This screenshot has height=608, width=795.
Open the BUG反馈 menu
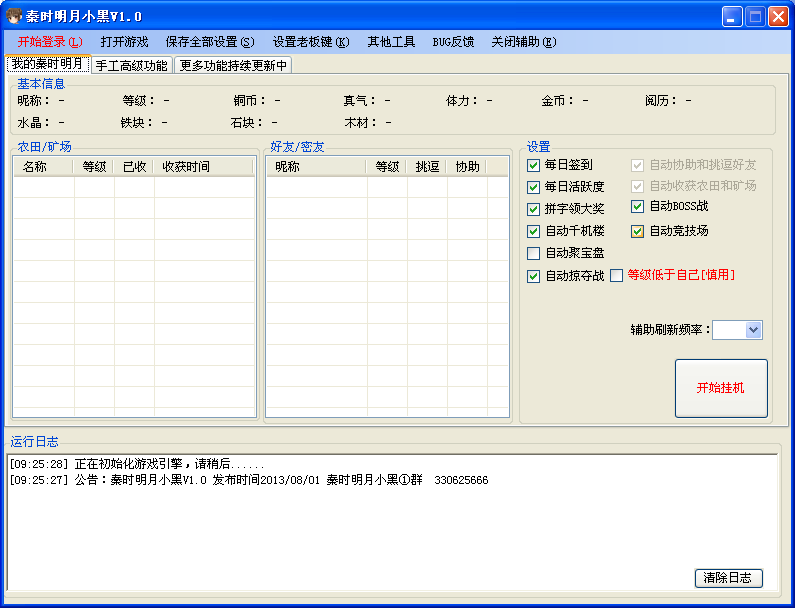[453, 42]
